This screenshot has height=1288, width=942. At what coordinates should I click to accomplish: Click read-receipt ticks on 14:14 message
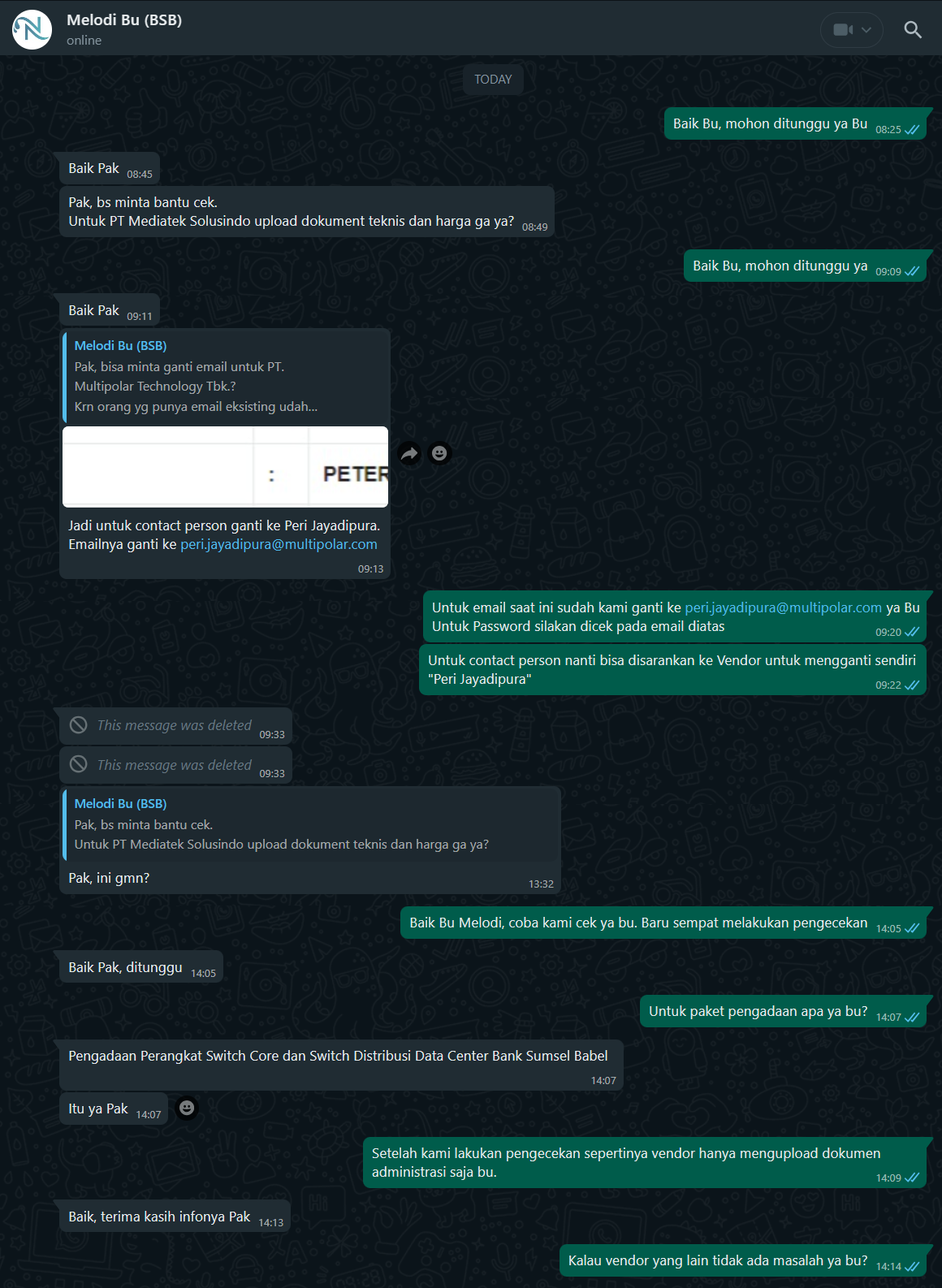coord(912,1267)
